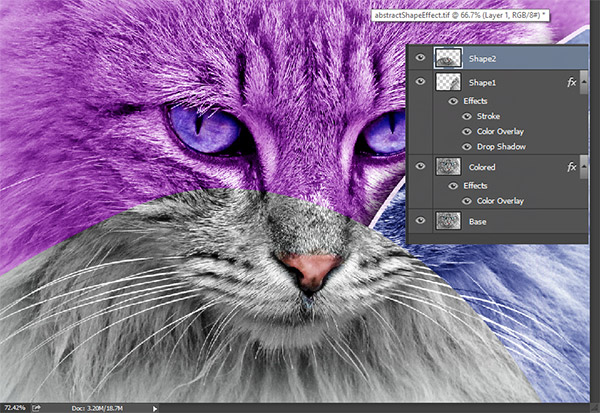Toggle visibility of the Colored layer
Viewport: 600px width, 413px height.
[x=421, y=168]
